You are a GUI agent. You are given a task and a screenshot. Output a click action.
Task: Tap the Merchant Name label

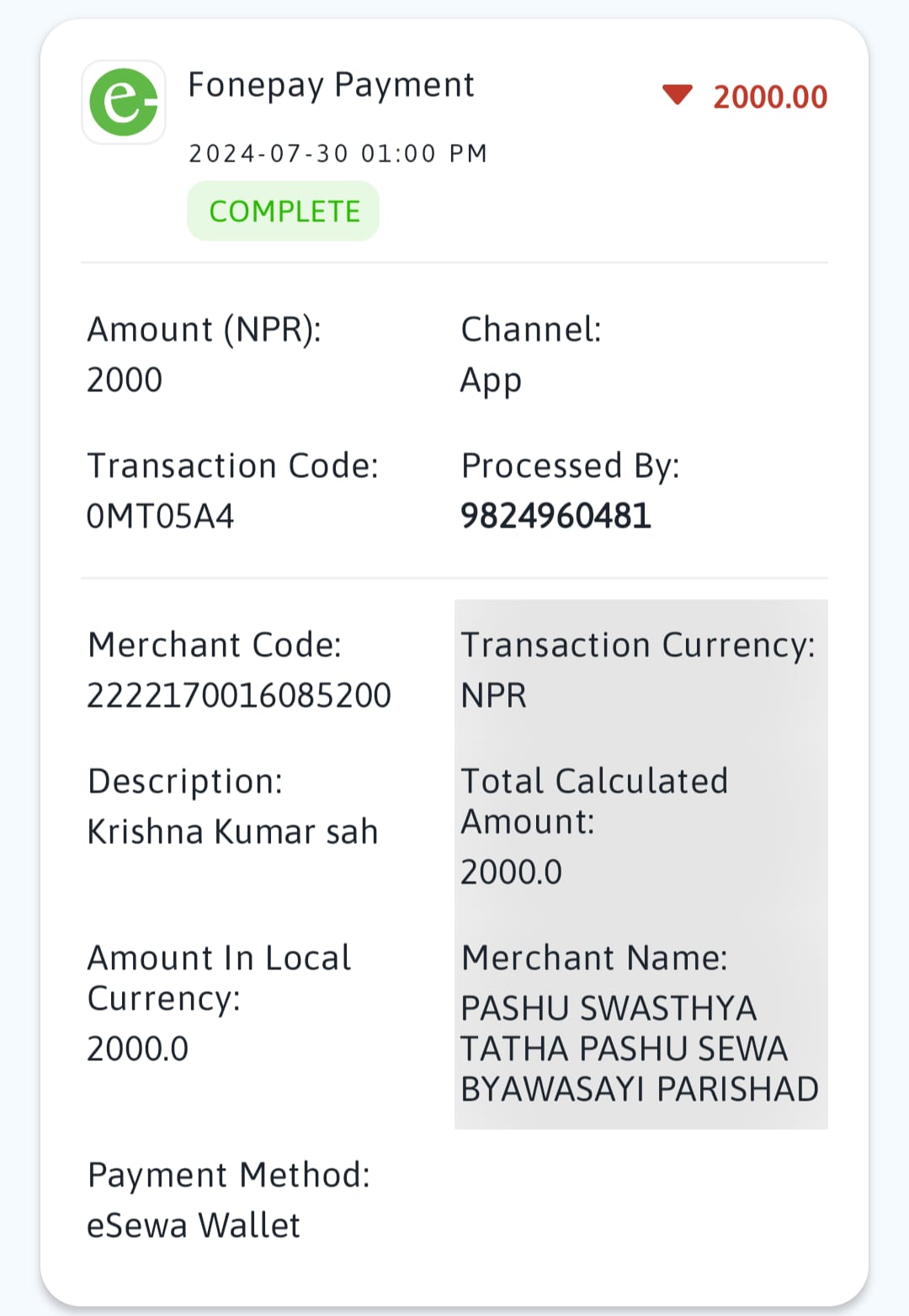[x=595, y=958]
